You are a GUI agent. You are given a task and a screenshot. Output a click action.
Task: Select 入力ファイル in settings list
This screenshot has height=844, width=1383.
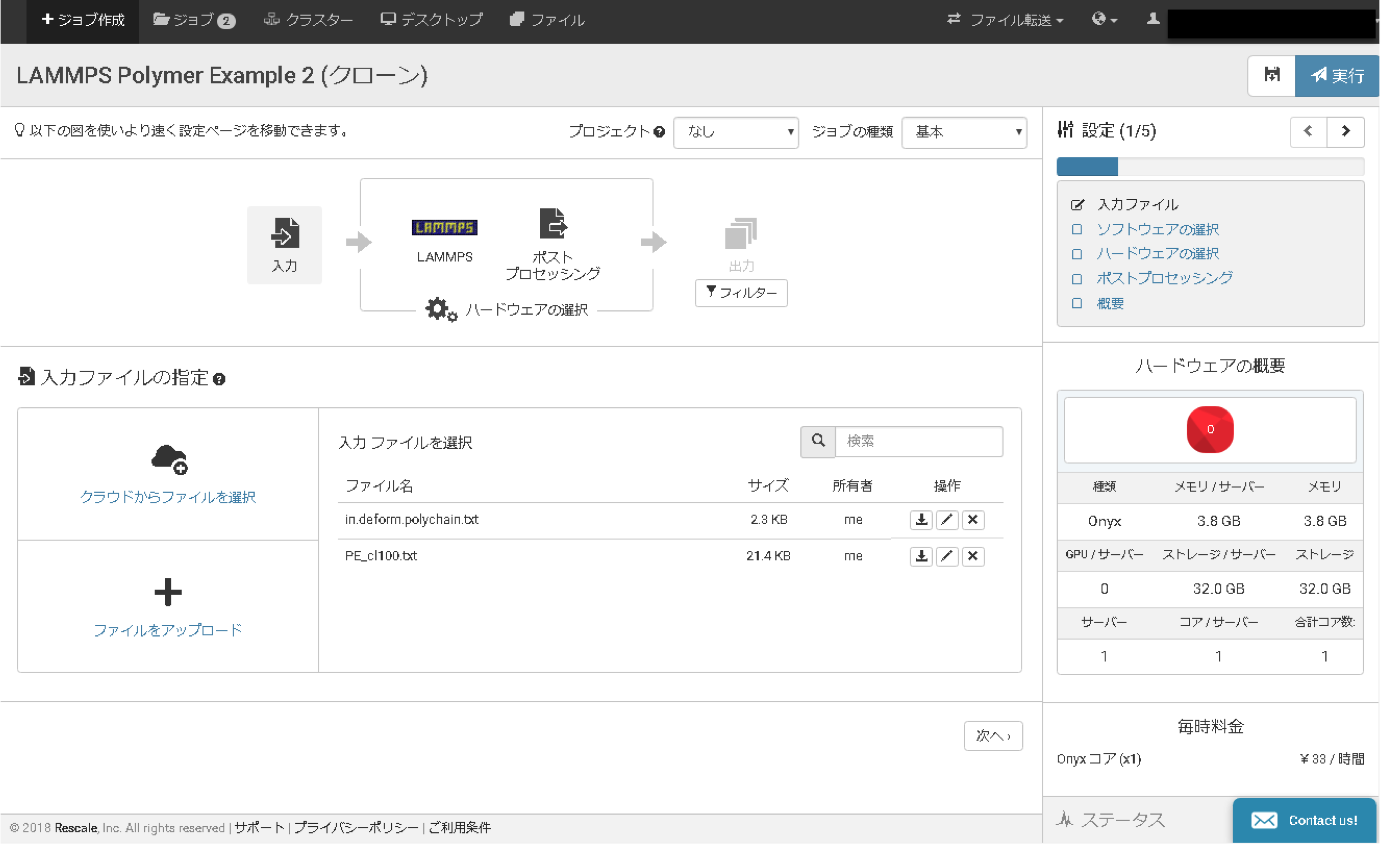click(1138, 204)
